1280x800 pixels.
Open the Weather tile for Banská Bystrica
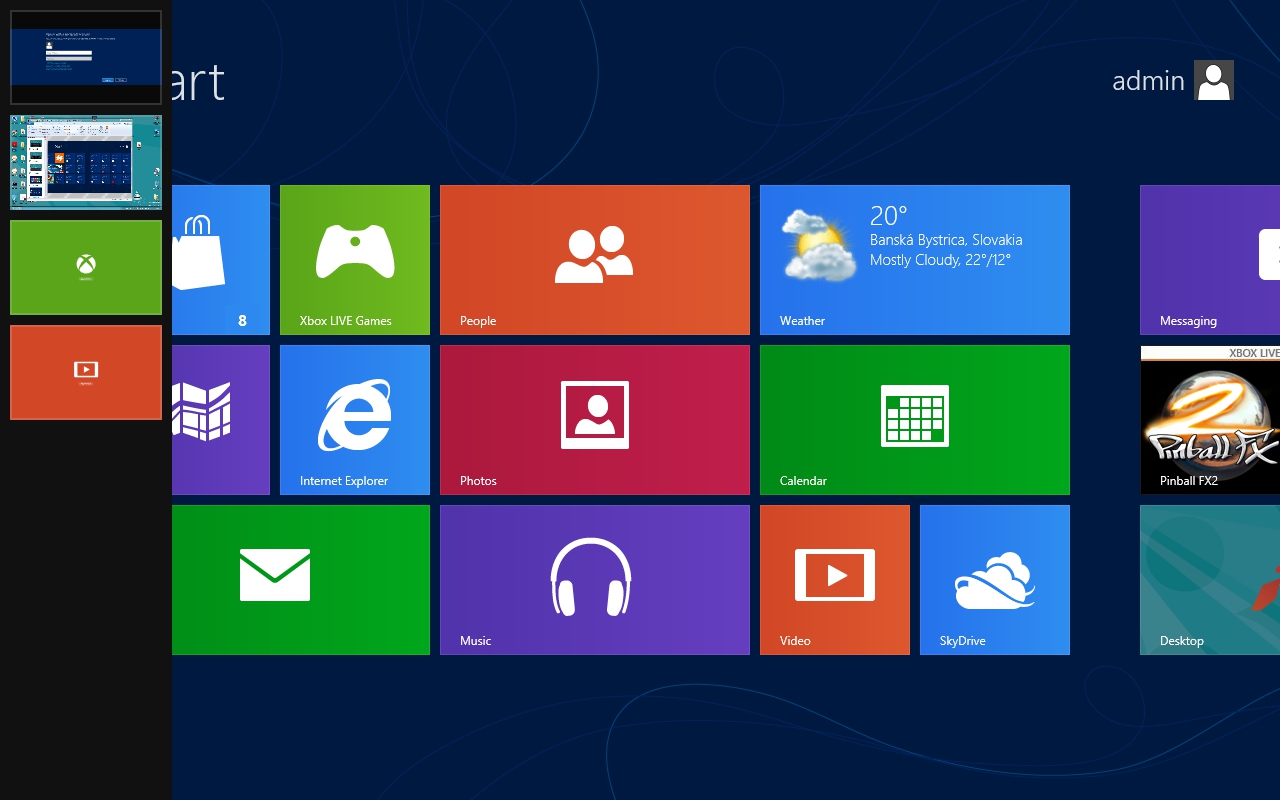(915, 260)
